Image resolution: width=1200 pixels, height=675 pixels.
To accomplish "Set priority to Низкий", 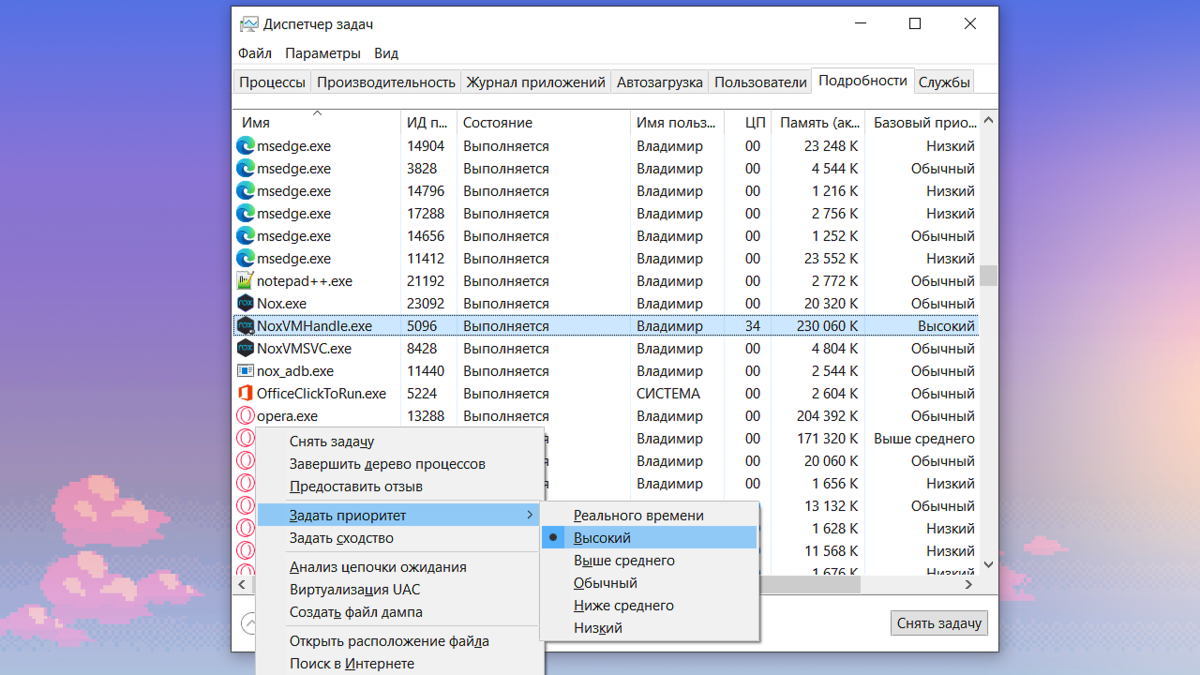I will pos(649,628).
